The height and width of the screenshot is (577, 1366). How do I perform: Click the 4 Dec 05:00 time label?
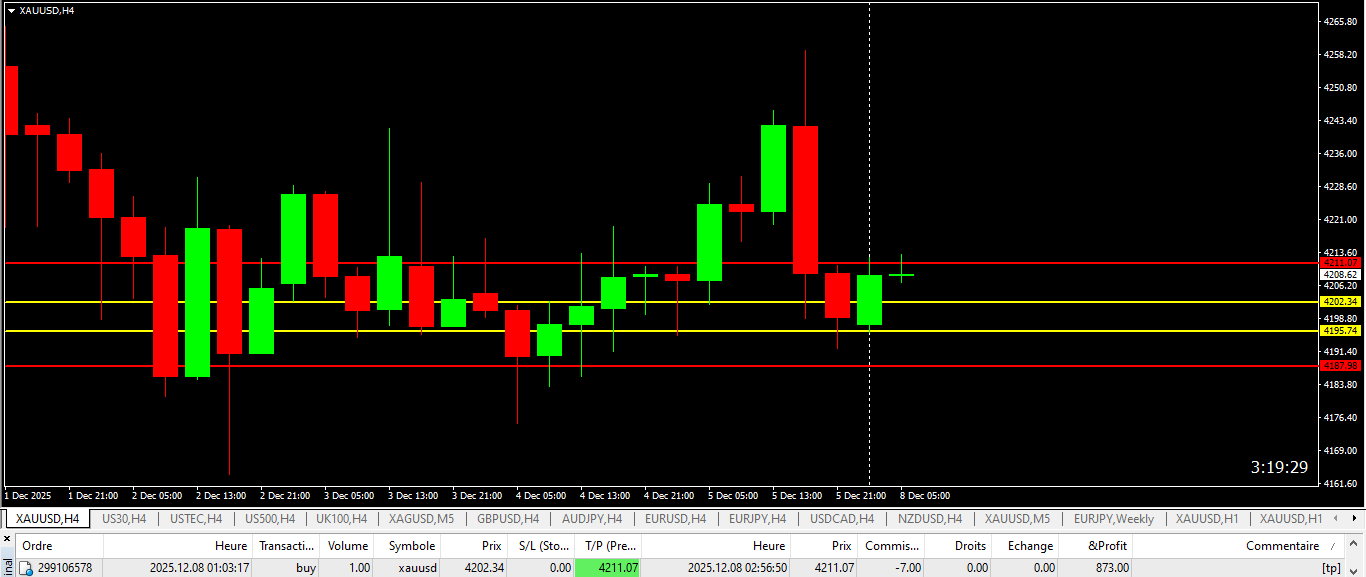[x=541, y=496]
